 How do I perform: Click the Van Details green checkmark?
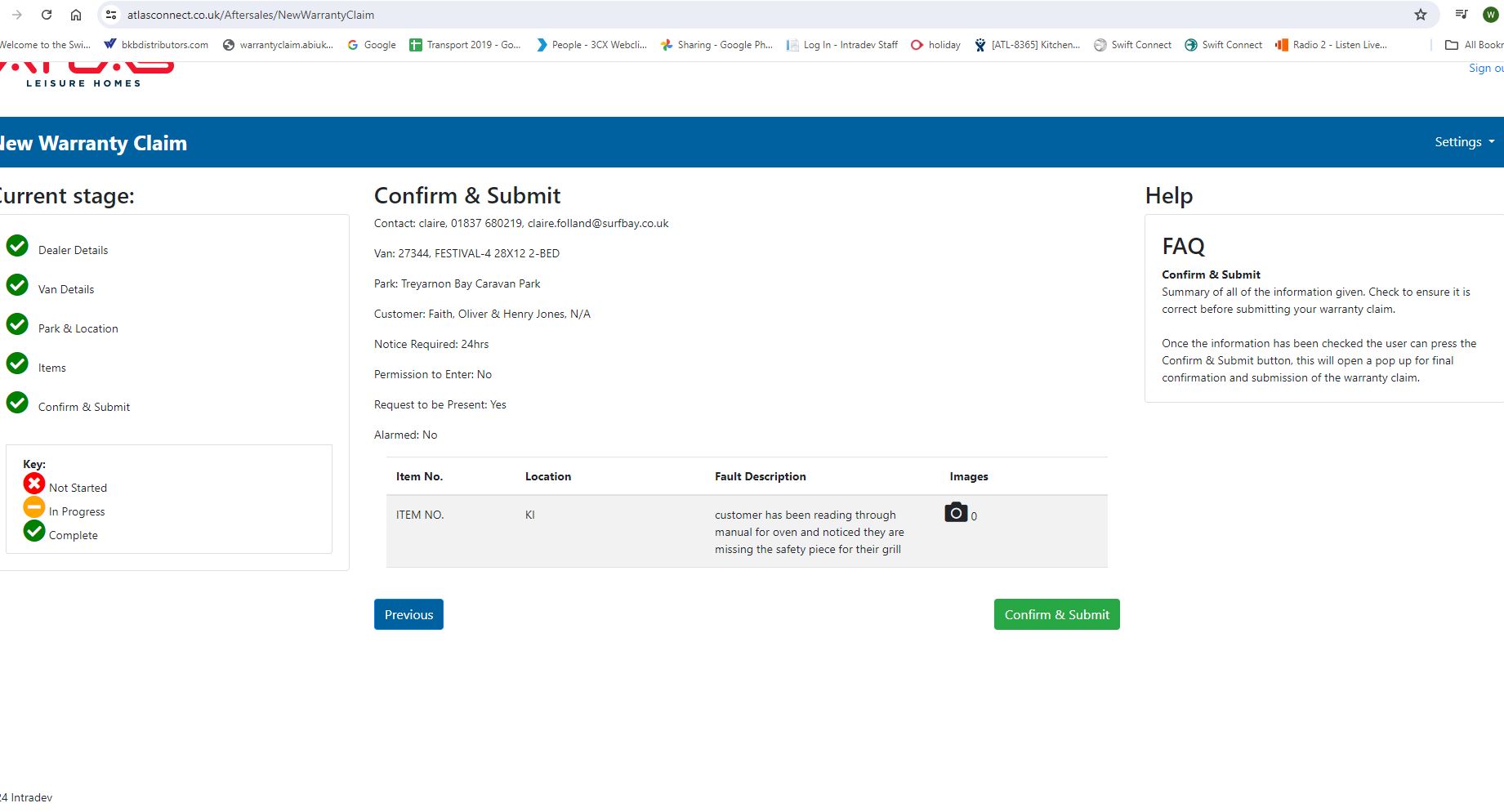(x=17, y=285)
